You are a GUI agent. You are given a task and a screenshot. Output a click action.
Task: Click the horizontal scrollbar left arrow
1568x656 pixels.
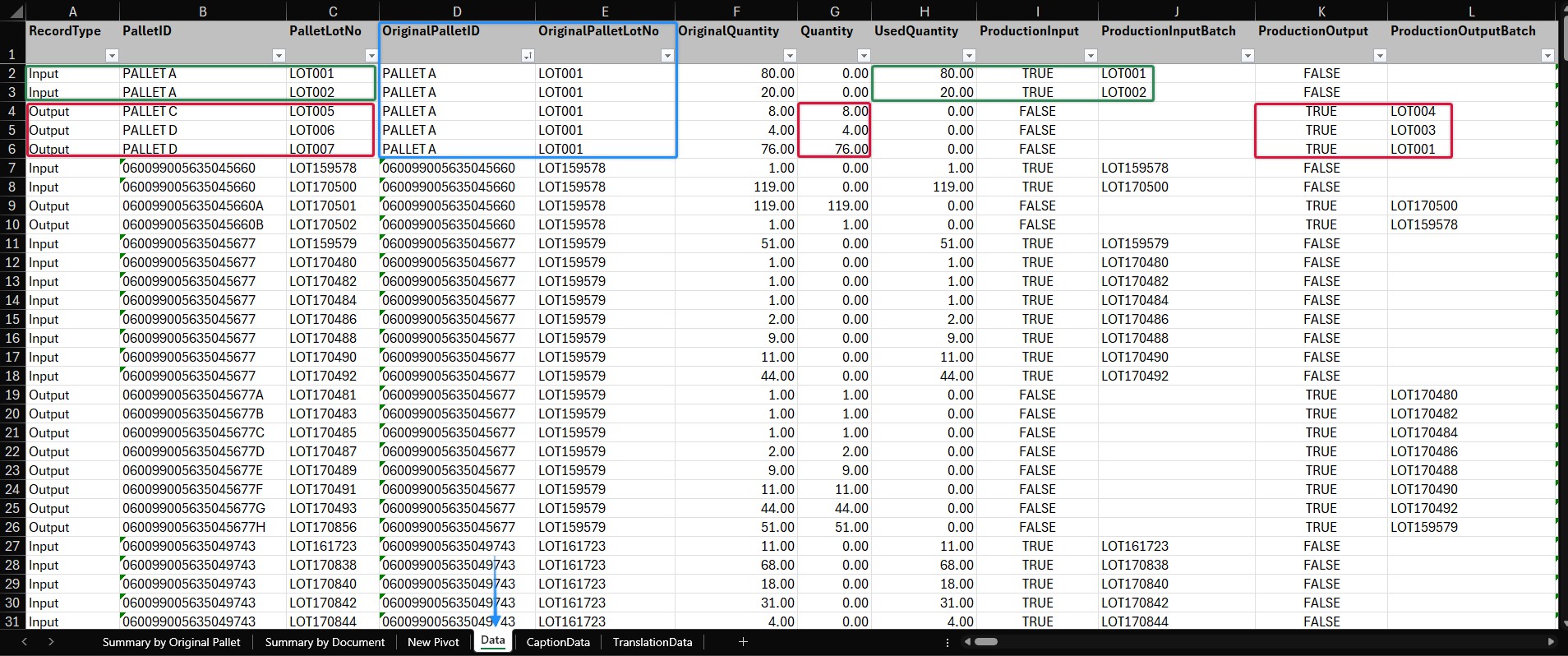967,642
